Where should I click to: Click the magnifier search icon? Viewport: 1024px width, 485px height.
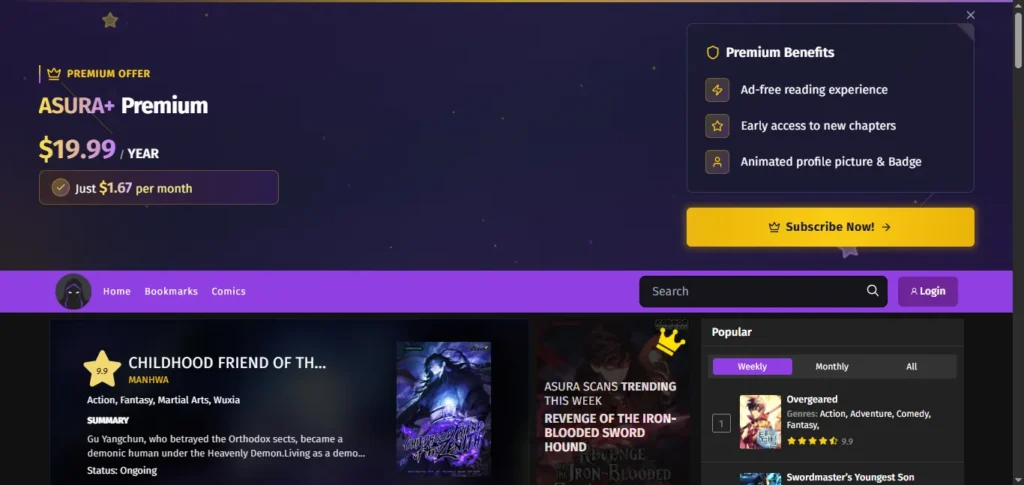[x=872, y=291]
